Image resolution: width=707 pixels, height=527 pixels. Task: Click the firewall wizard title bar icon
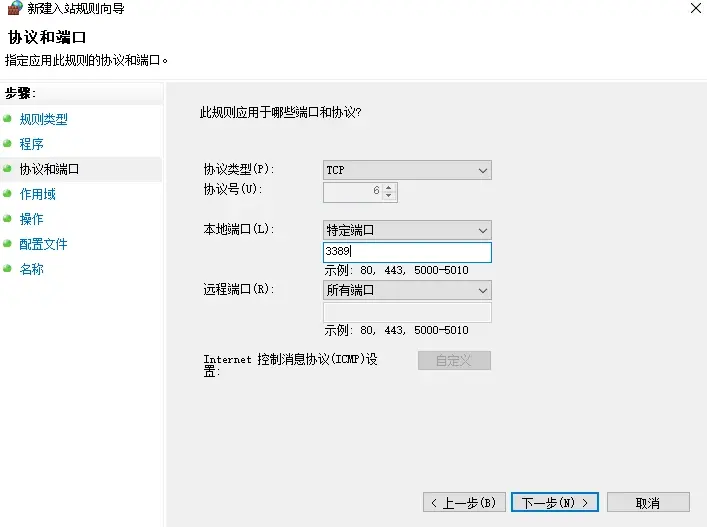tap(14, 8)
